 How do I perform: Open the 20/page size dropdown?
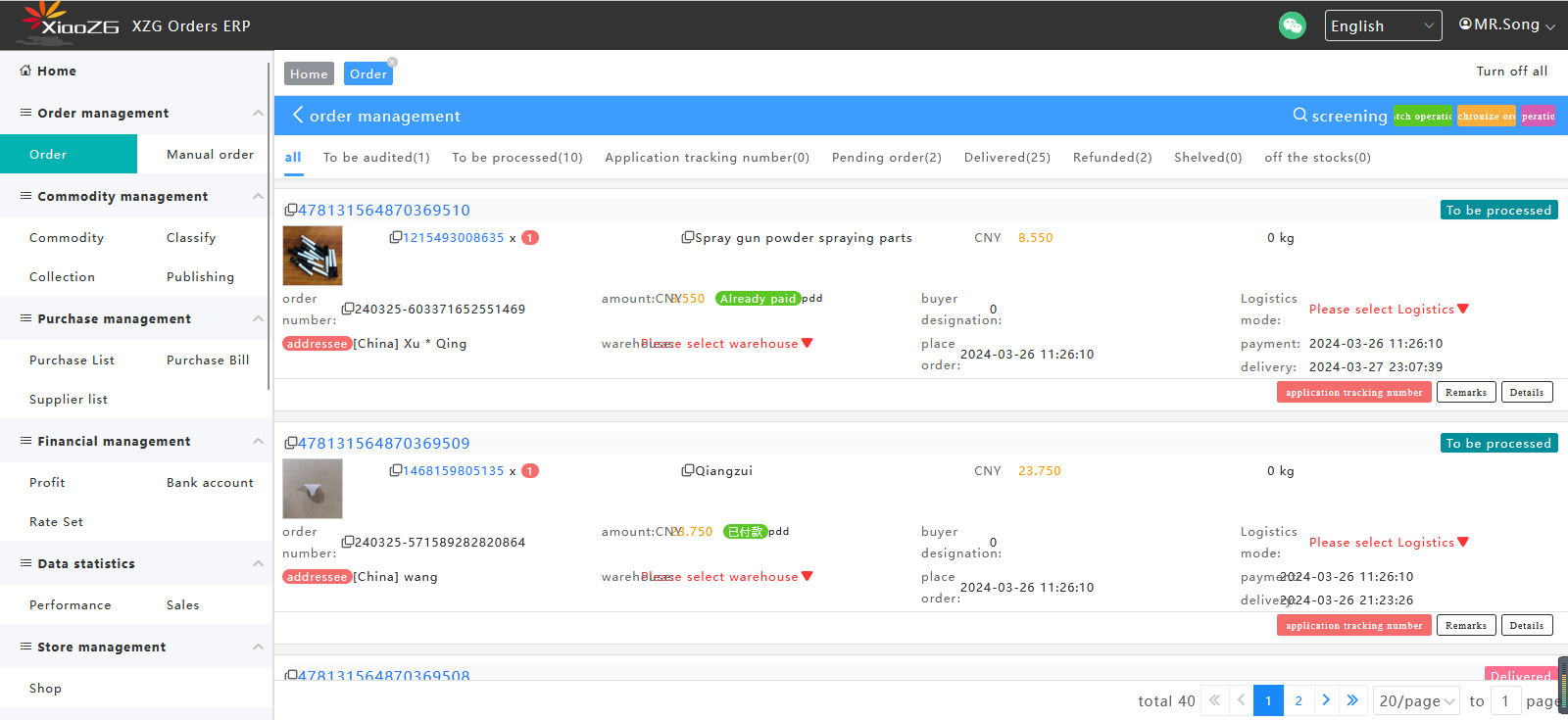coord(1416,700)
